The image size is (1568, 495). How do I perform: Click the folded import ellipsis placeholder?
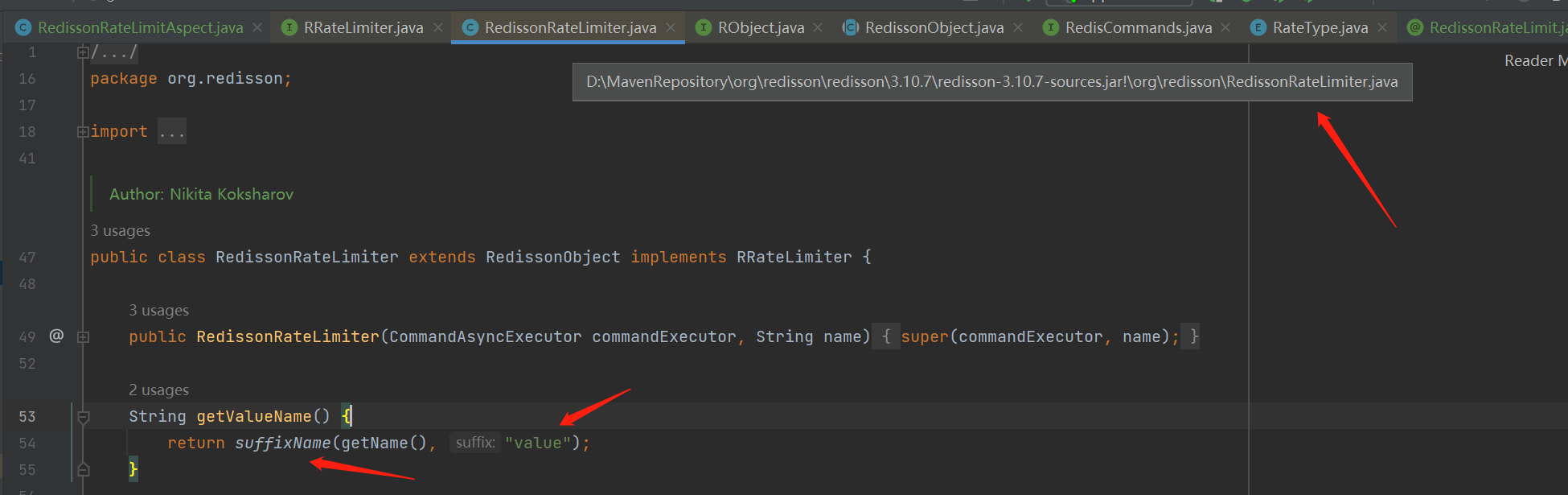(172, 131)
